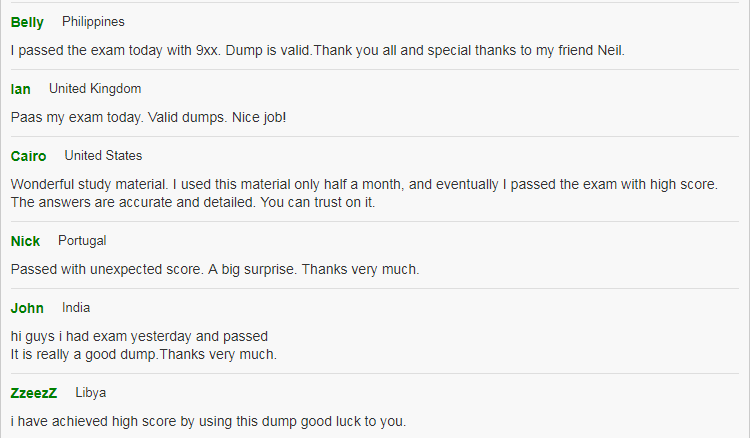This screenshot has width=751, height=438.
Task: Click Nick's 'Passed with unexpected score' comment
Action: [215, 269]
